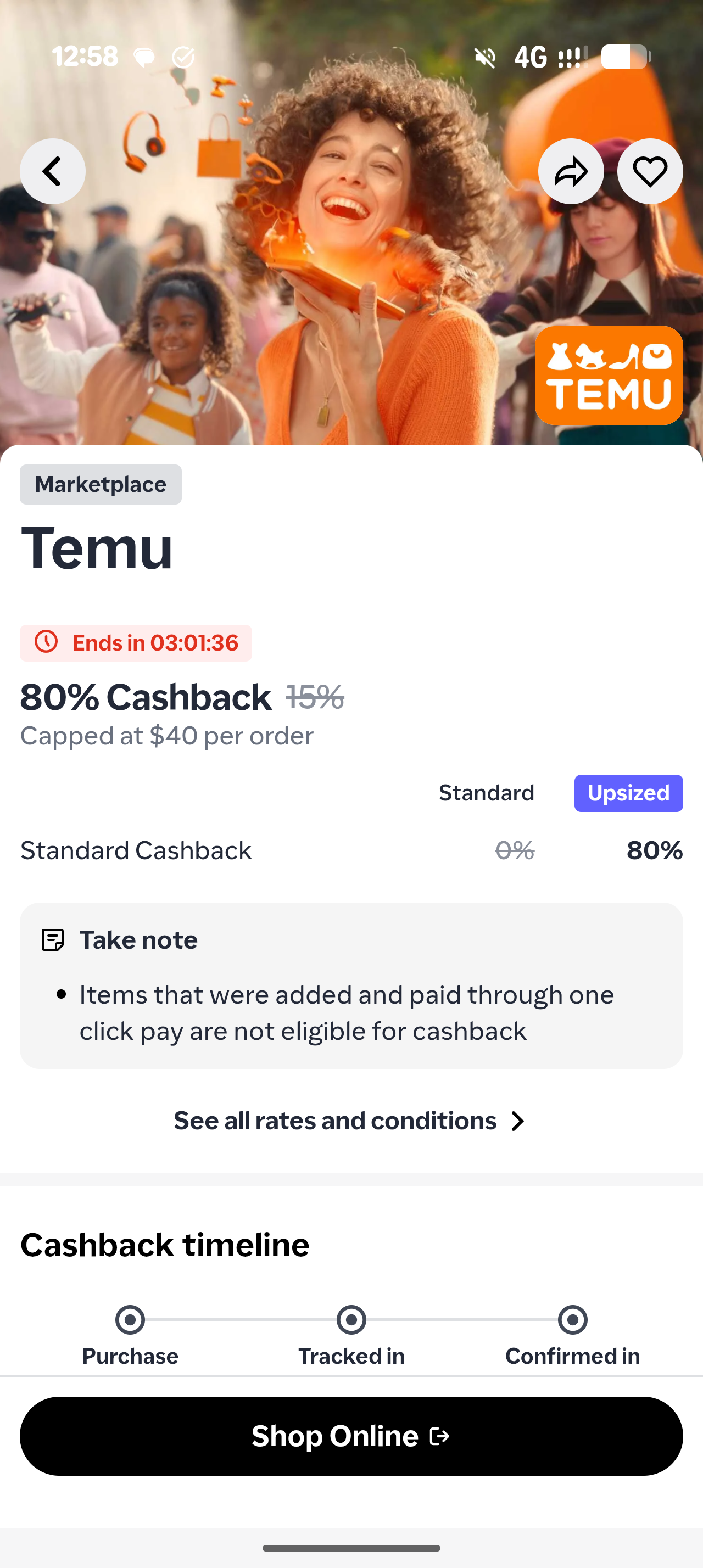Click the Marketplace category tag

point(101,485)
